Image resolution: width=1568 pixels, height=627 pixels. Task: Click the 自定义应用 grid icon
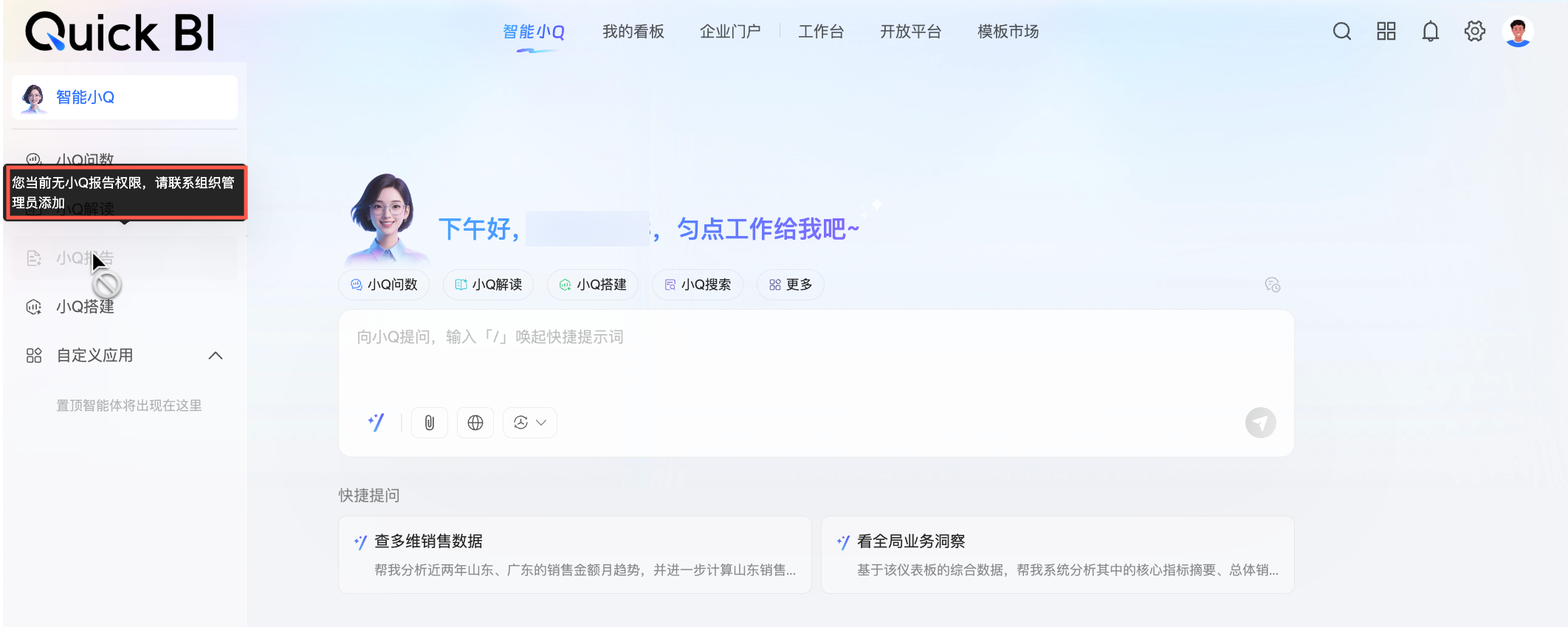point(34,356)
